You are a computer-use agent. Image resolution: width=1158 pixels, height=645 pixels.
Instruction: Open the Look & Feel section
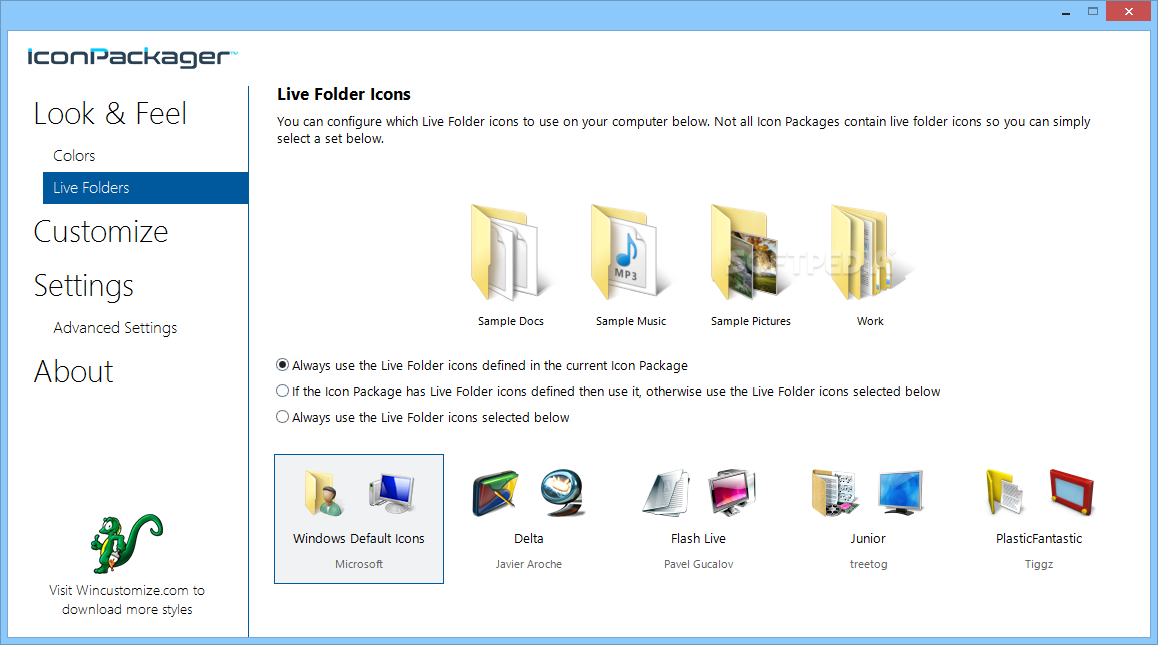pos(110,114)
